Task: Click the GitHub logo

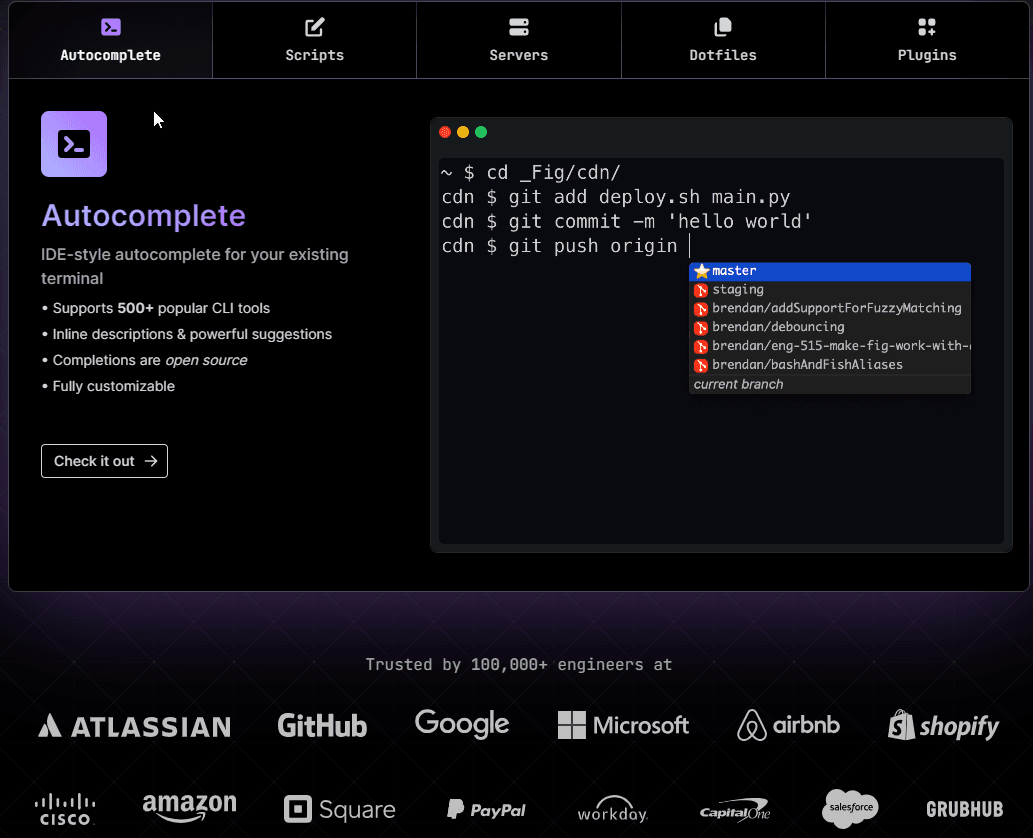Action: [x=322, y=725]
